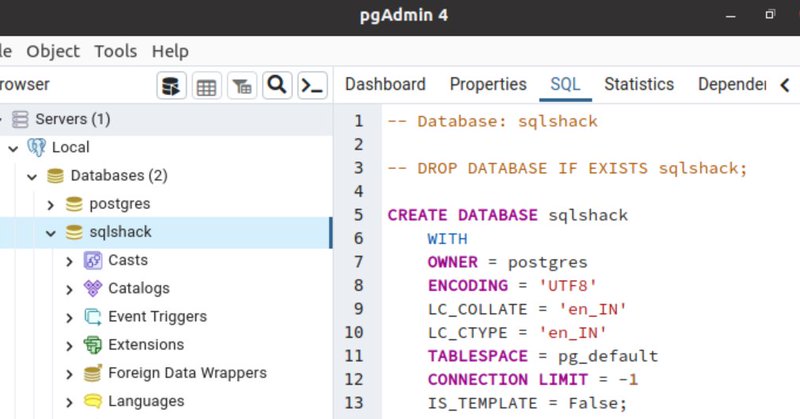Open the Dependencies tab
Viewport: 800px width, 419px height.
pyautogui.click(x=732, y=84)
